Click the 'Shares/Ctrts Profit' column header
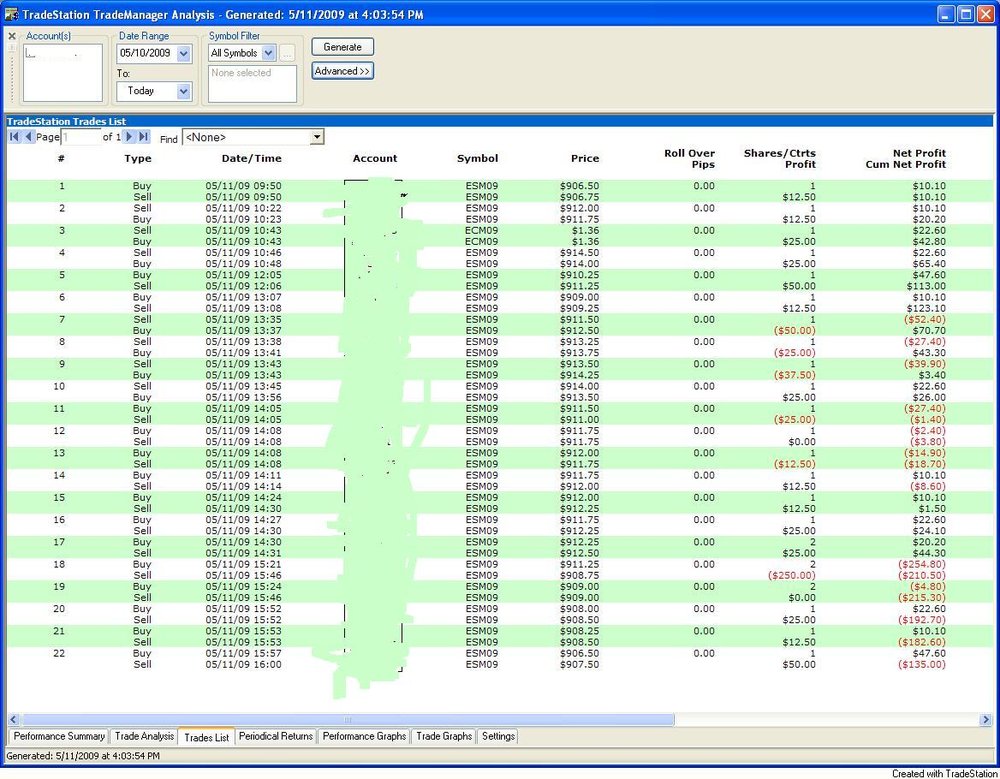Viewport: 1000px width, 779px height. [x=779, y=159]
